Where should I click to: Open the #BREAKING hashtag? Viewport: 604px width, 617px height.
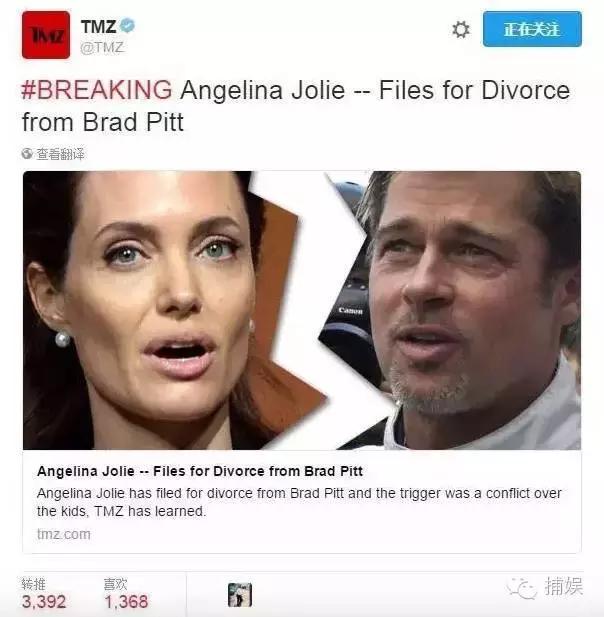click(97, 90)
